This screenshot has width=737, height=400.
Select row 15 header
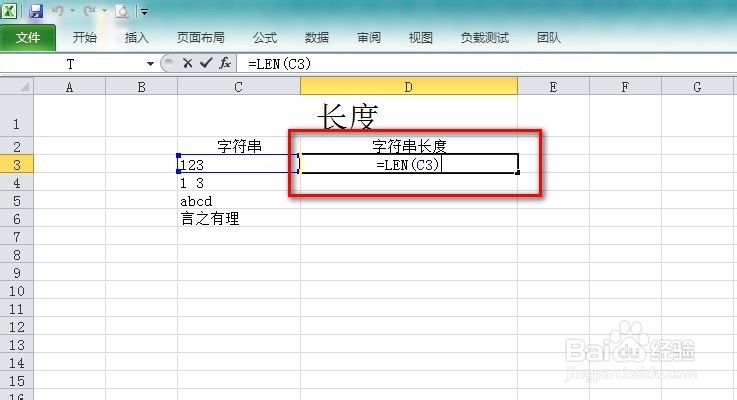pyautogui.click(x=17, y=381)
